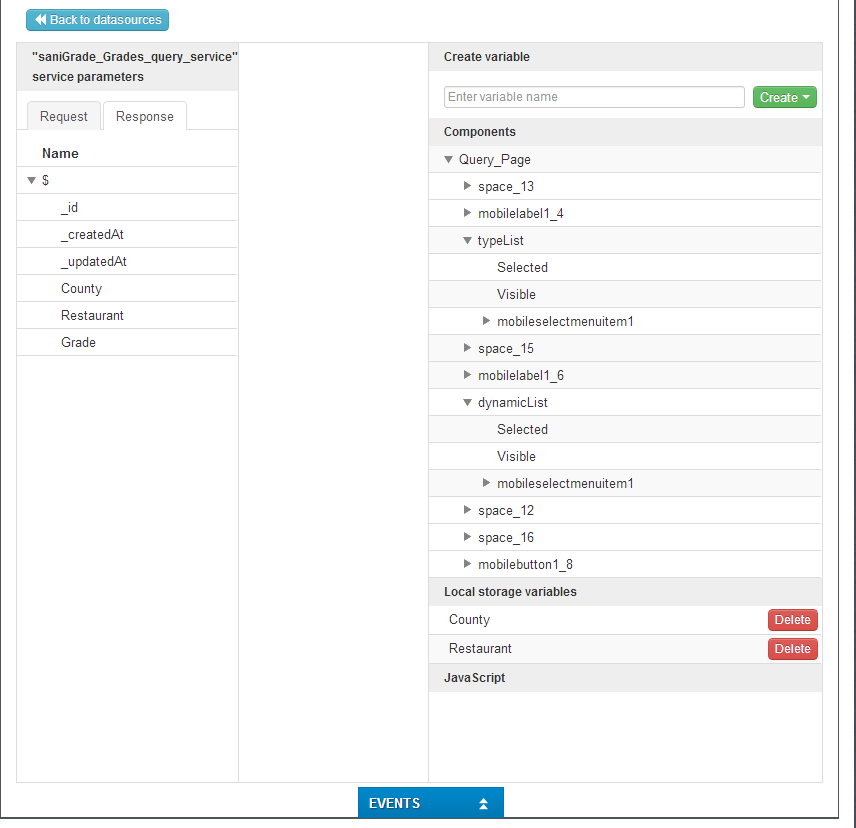Collapse the dynamicList component arrow
This screenshot has height=828, width=856.
click(x=467, y=403)
